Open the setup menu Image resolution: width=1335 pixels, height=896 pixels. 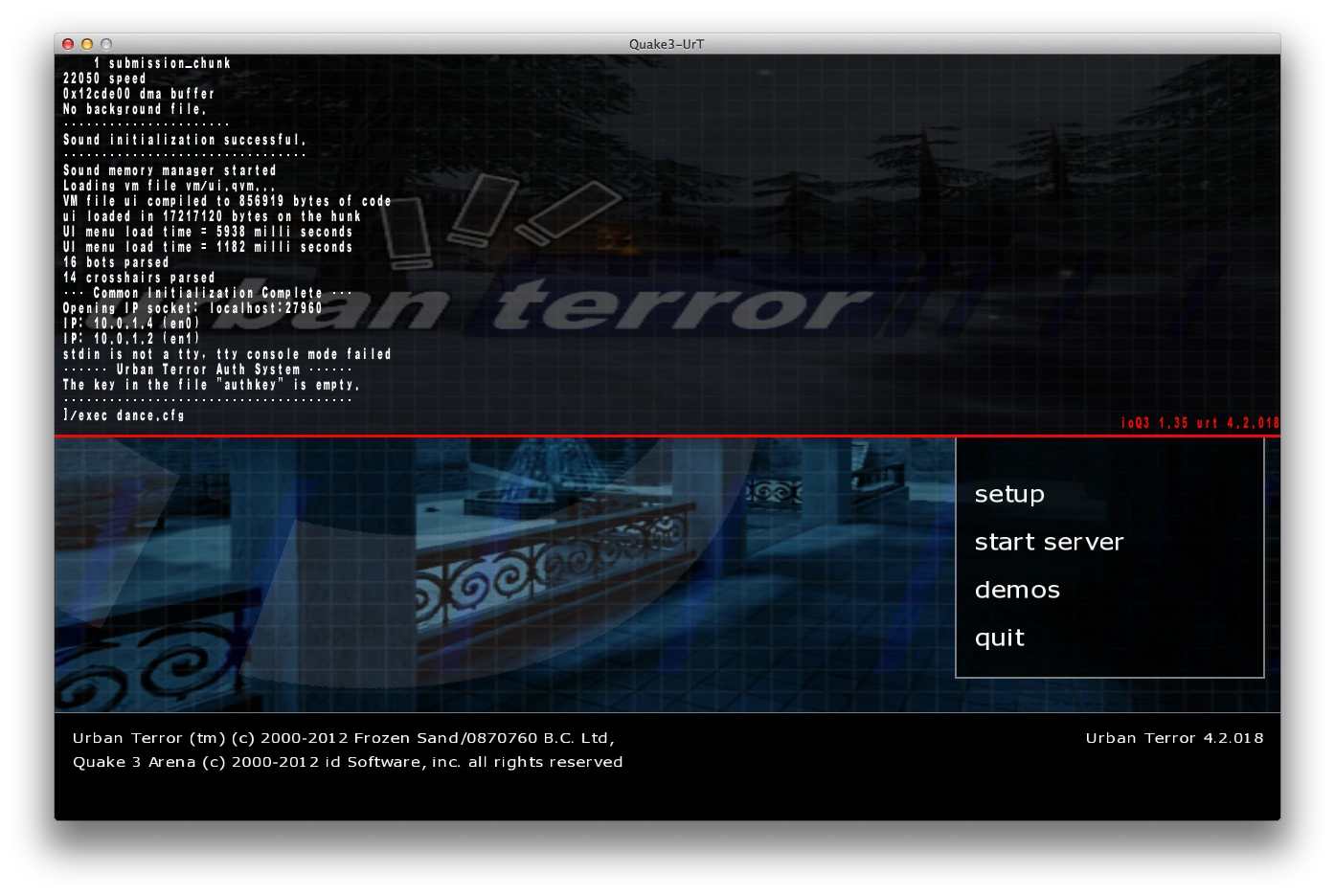(x=1009, y=495)
